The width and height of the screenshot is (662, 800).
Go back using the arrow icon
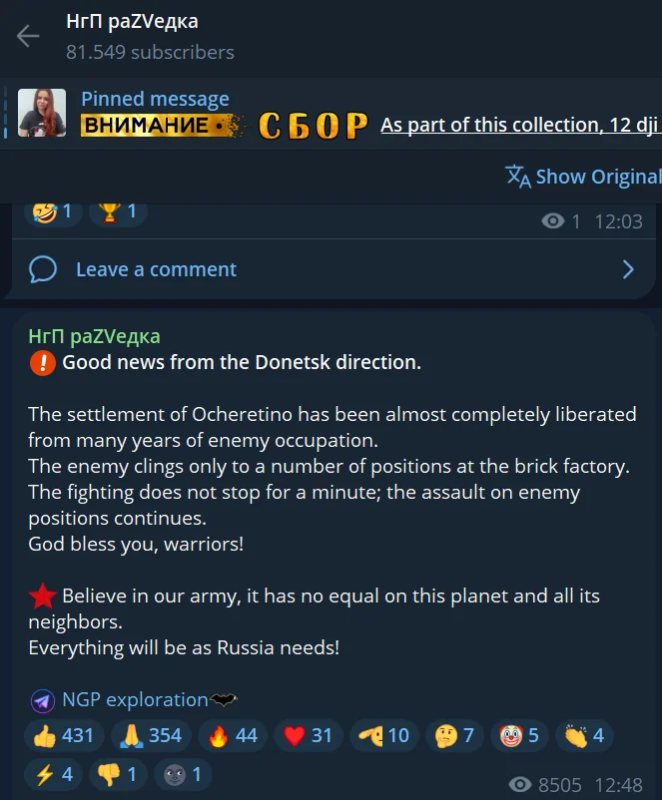click(x=28, y=36)
